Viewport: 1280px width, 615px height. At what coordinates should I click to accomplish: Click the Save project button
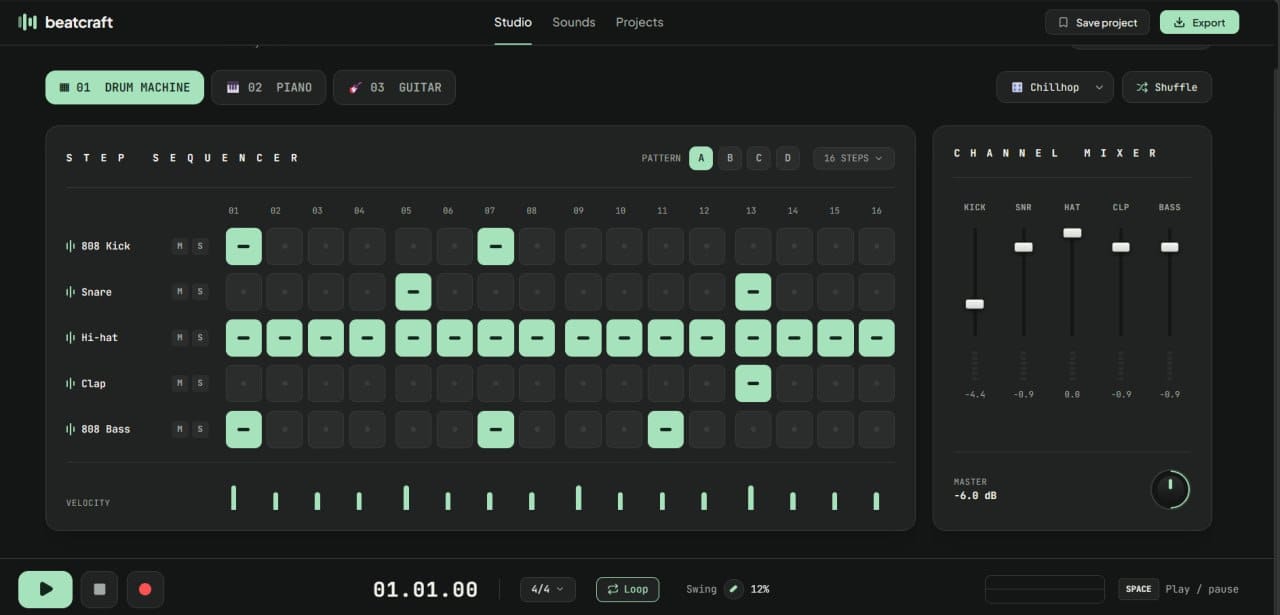point(1098,22)
